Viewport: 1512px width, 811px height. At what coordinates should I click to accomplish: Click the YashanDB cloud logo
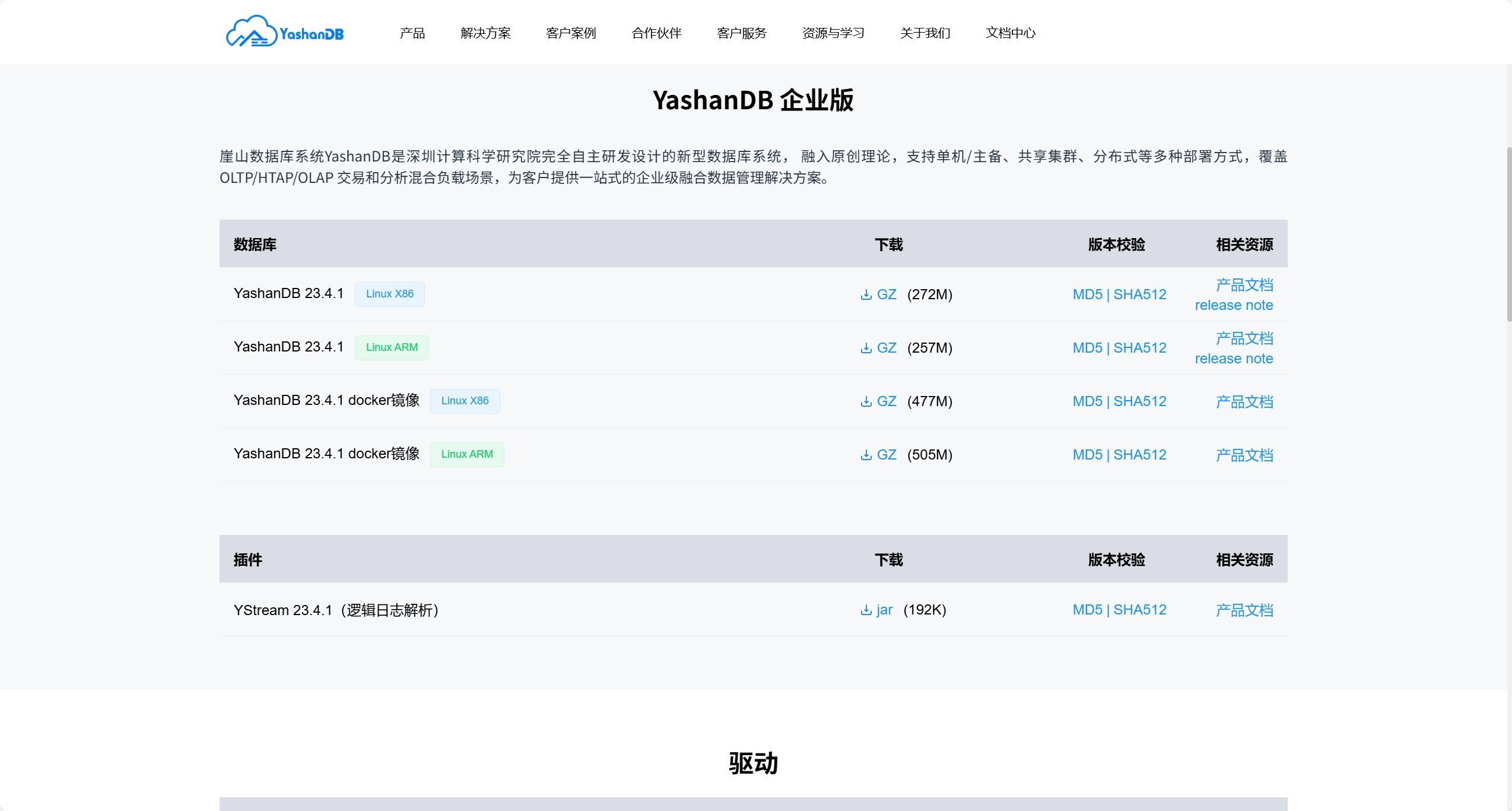pyautogui.click(x=285, y=31)
